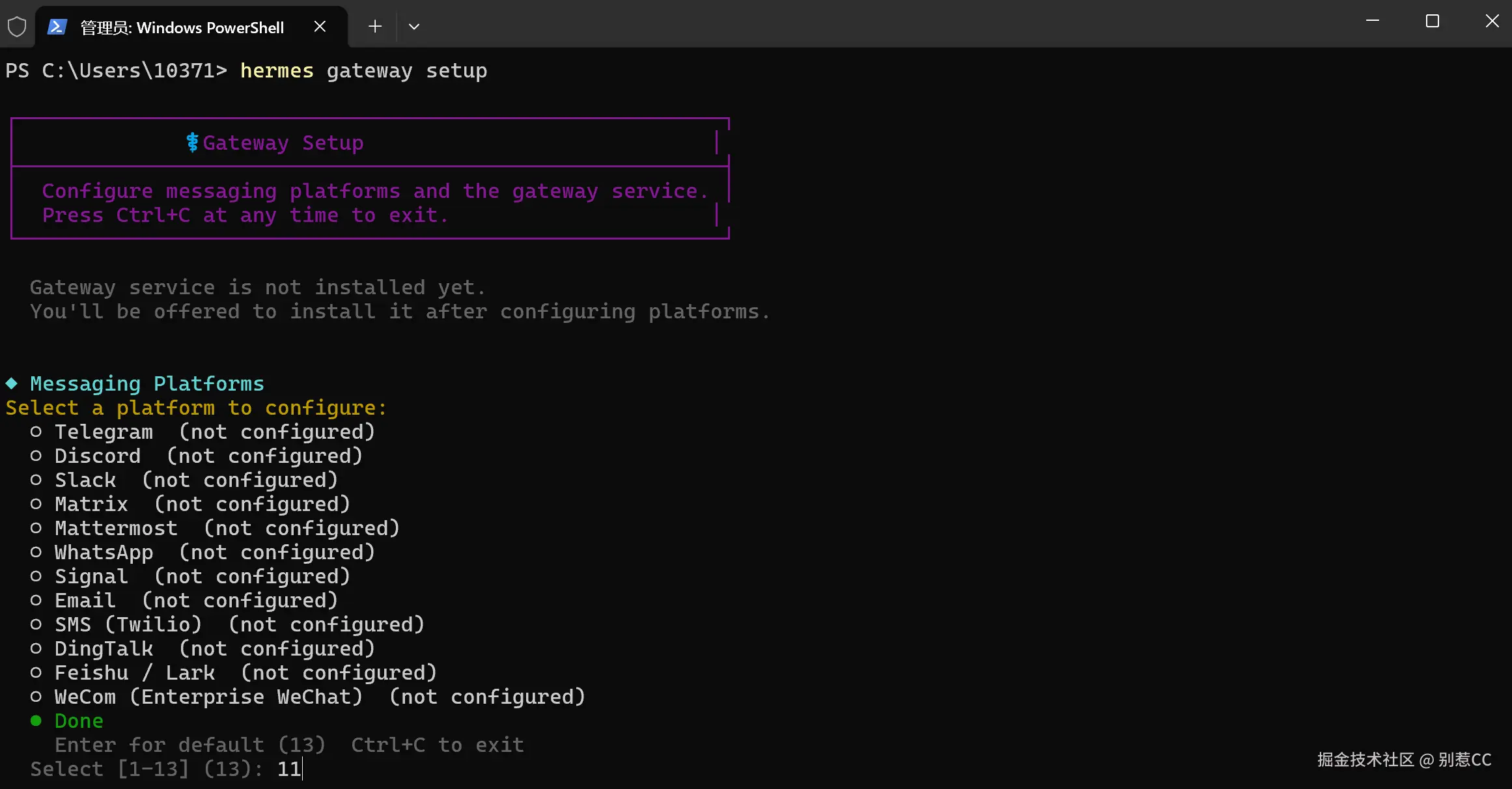
Task: Click the Messaging Platforms diamond bullet
Action: (x=12, y=383)
